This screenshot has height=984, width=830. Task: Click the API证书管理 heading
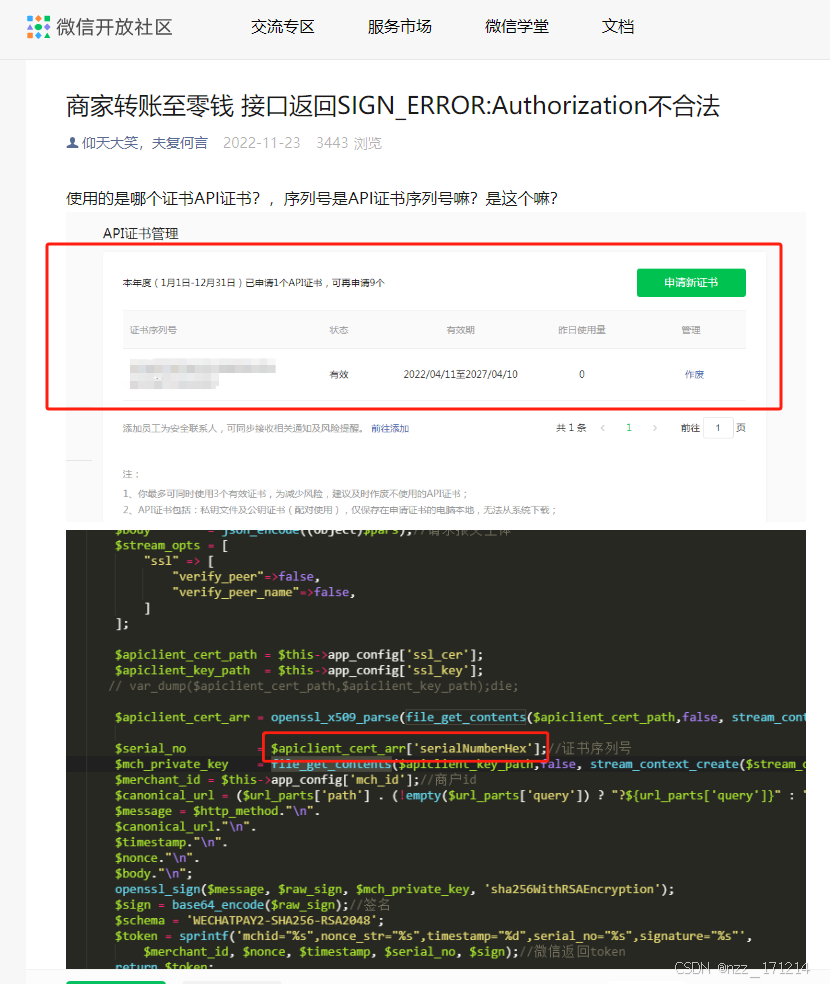(x=141, y=233)
